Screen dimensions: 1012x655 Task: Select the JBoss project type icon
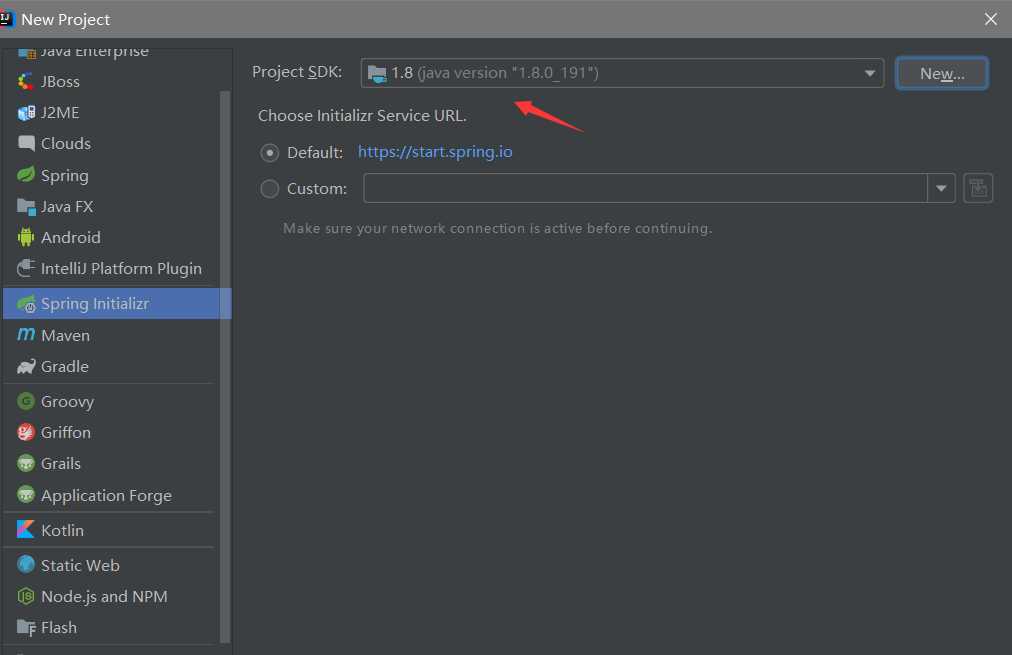pos(26,81)
